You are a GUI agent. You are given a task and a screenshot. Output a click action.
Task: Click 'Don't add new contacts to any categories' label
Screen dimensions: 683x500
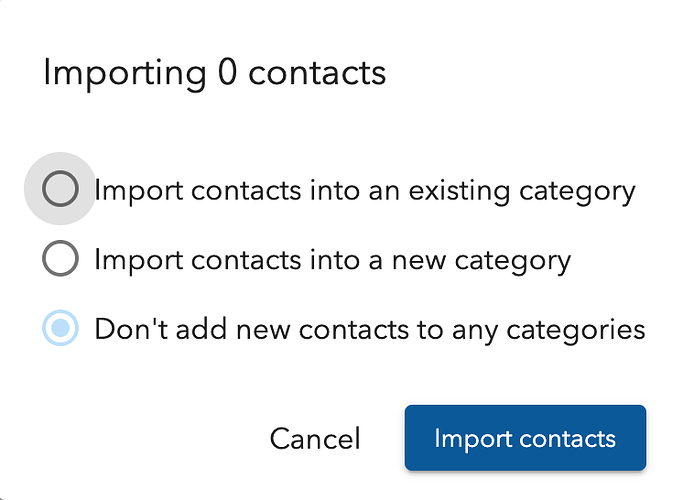point(370,330)
